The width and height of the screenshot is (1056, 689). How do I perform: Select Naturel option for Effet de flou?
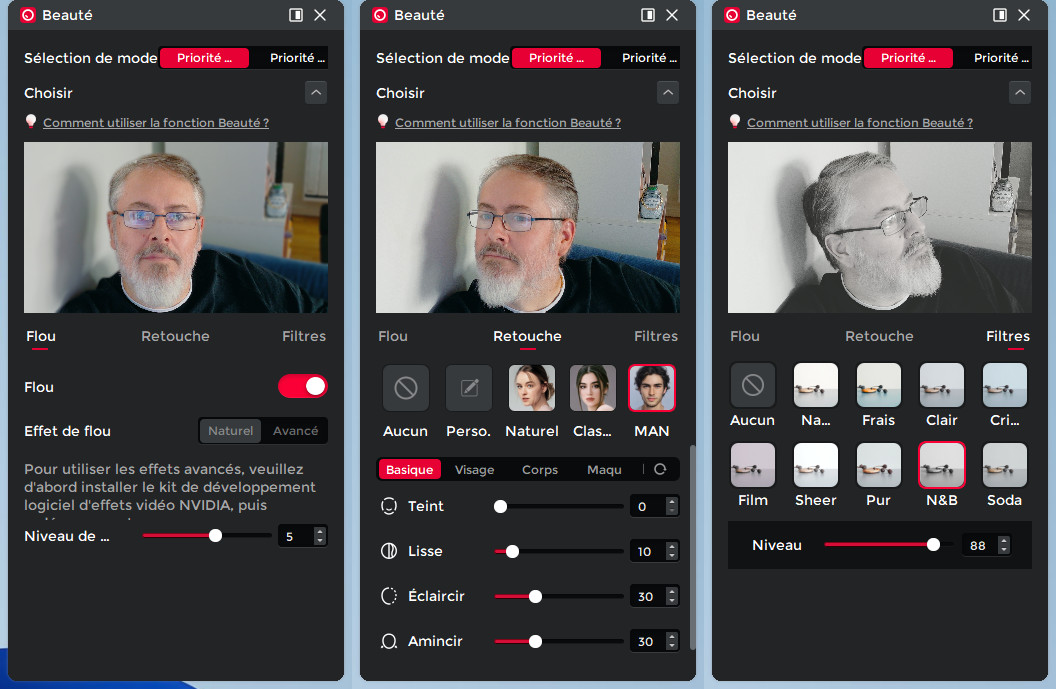coord(230,431)
